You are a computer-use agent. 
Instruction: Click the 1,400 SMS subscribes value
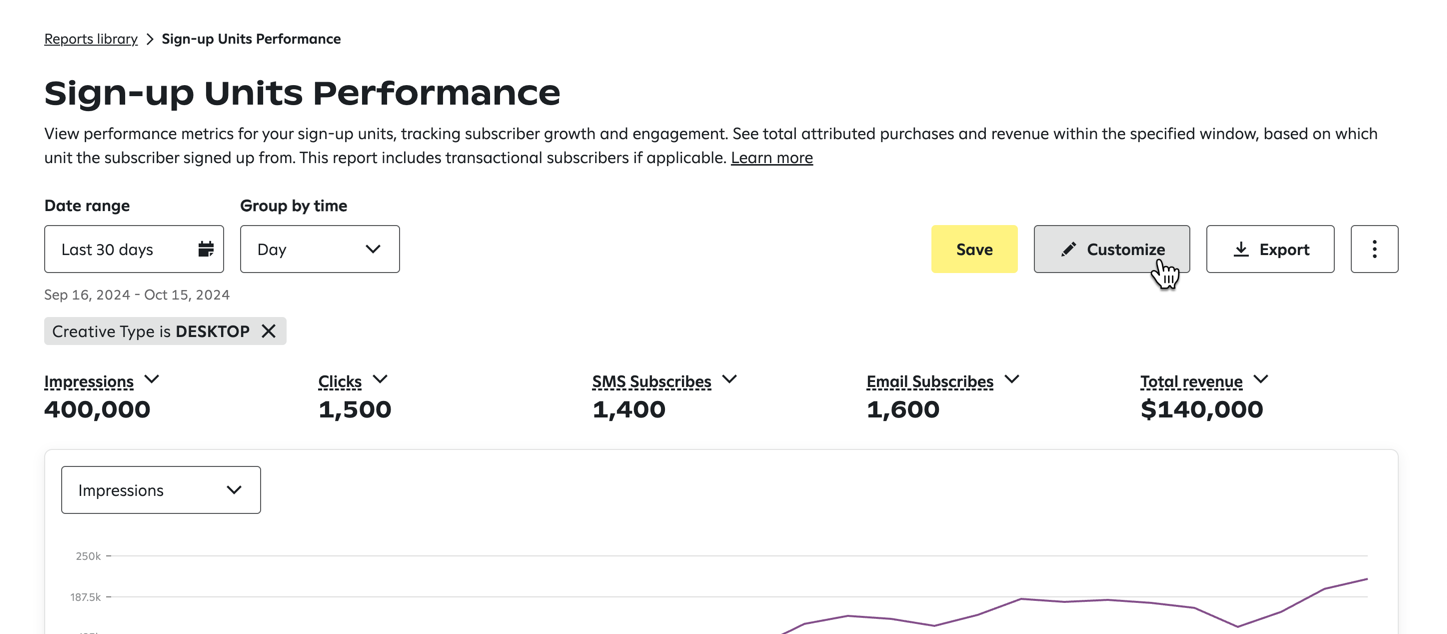coord(629,409)
